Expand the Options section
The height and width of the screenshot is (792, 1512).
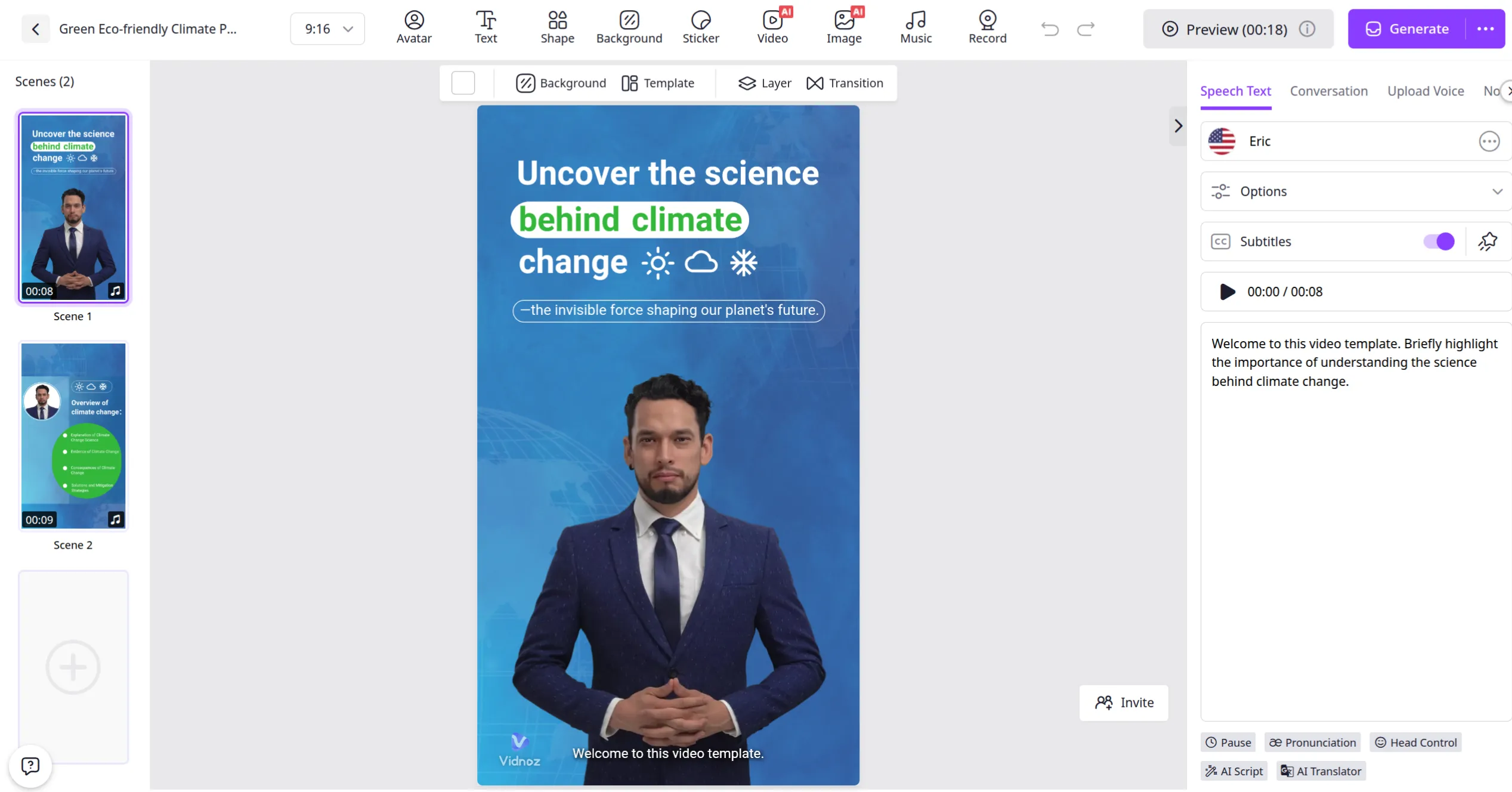point(1498,191)
